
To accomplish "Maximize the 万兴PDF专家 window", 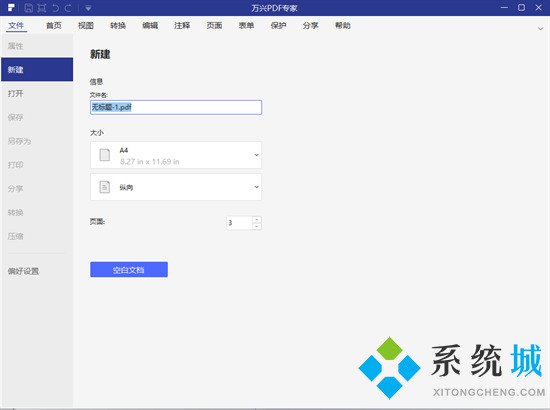I will (x=521, y=7).
